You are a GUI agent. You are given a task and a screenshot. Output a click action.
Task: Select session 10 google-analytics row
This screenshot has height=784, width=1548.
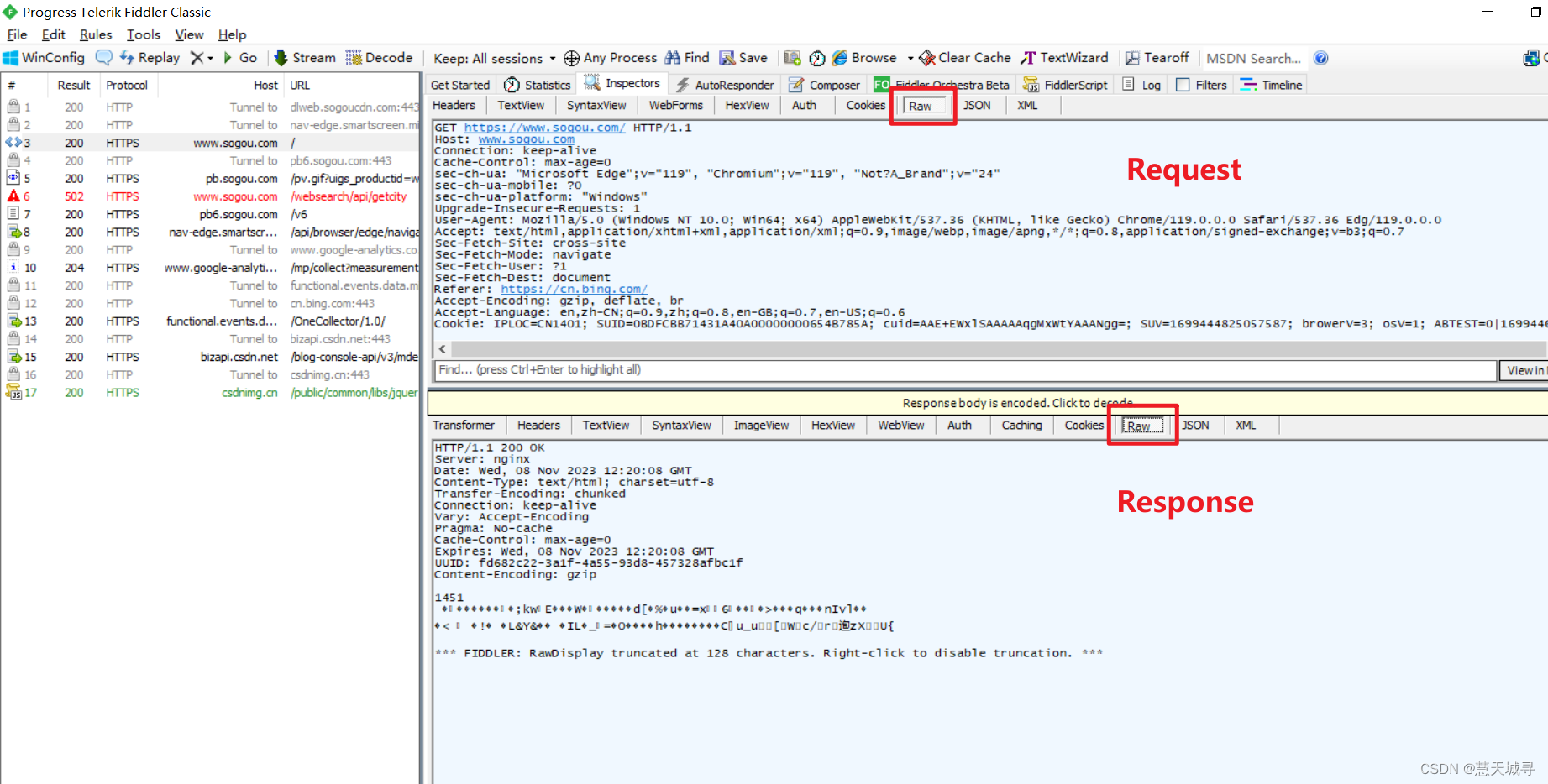click(210, 268)
